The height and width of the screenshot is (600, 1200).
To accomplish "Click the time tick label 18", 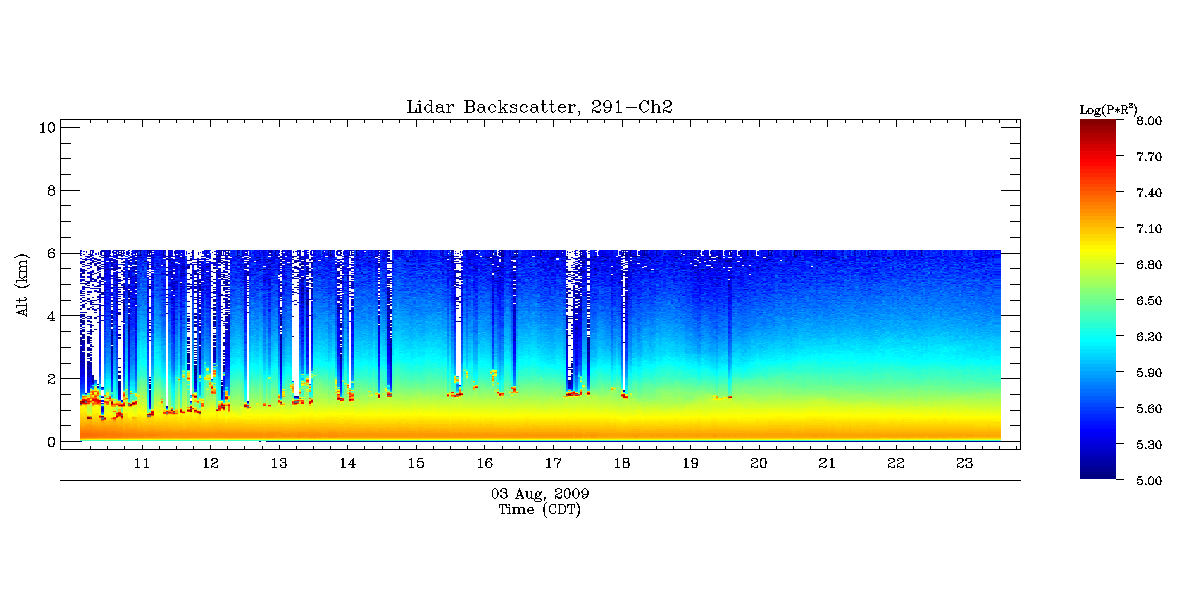I will 622,463.
